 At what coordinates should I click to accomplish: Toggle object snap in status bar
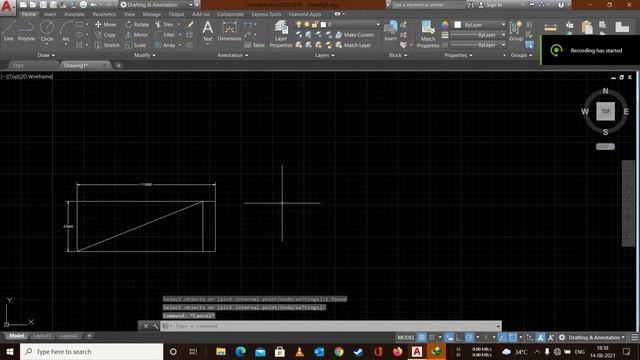[513, 338]
